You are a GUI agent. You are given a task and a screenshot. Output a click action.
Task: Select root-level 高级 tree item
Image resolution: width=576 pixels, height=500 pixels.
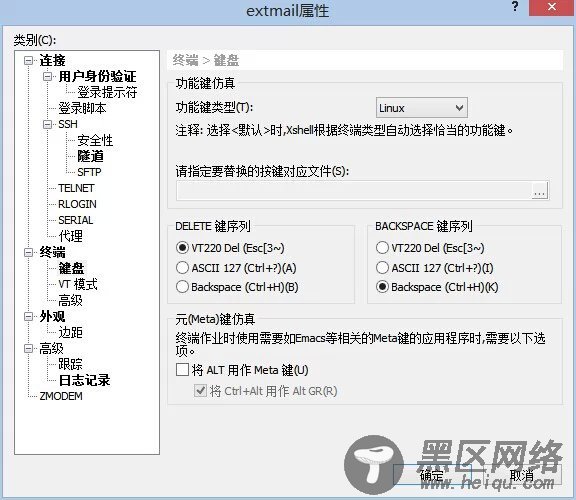(x=51, y=348)
